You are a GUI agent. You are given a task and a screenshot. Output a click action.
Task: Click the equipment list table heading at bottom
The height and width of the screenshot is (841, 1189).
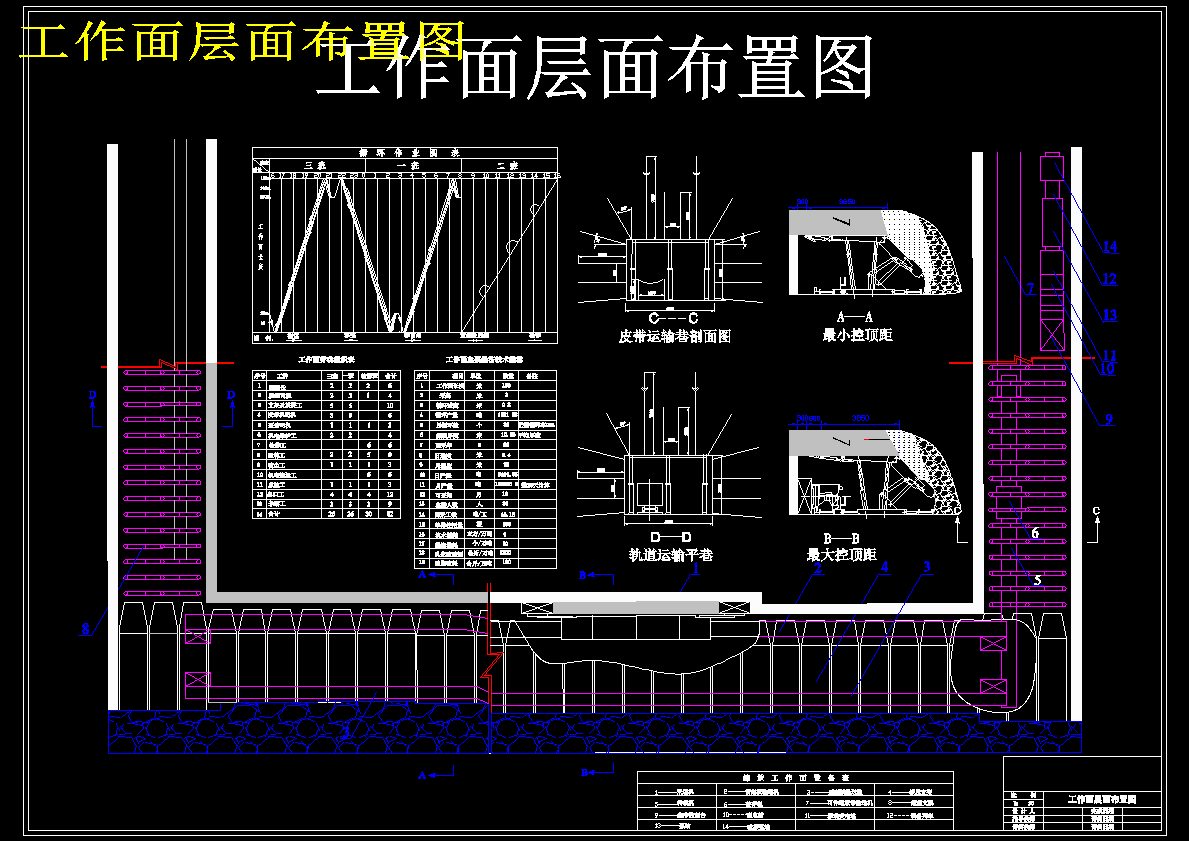coord(794,777)
